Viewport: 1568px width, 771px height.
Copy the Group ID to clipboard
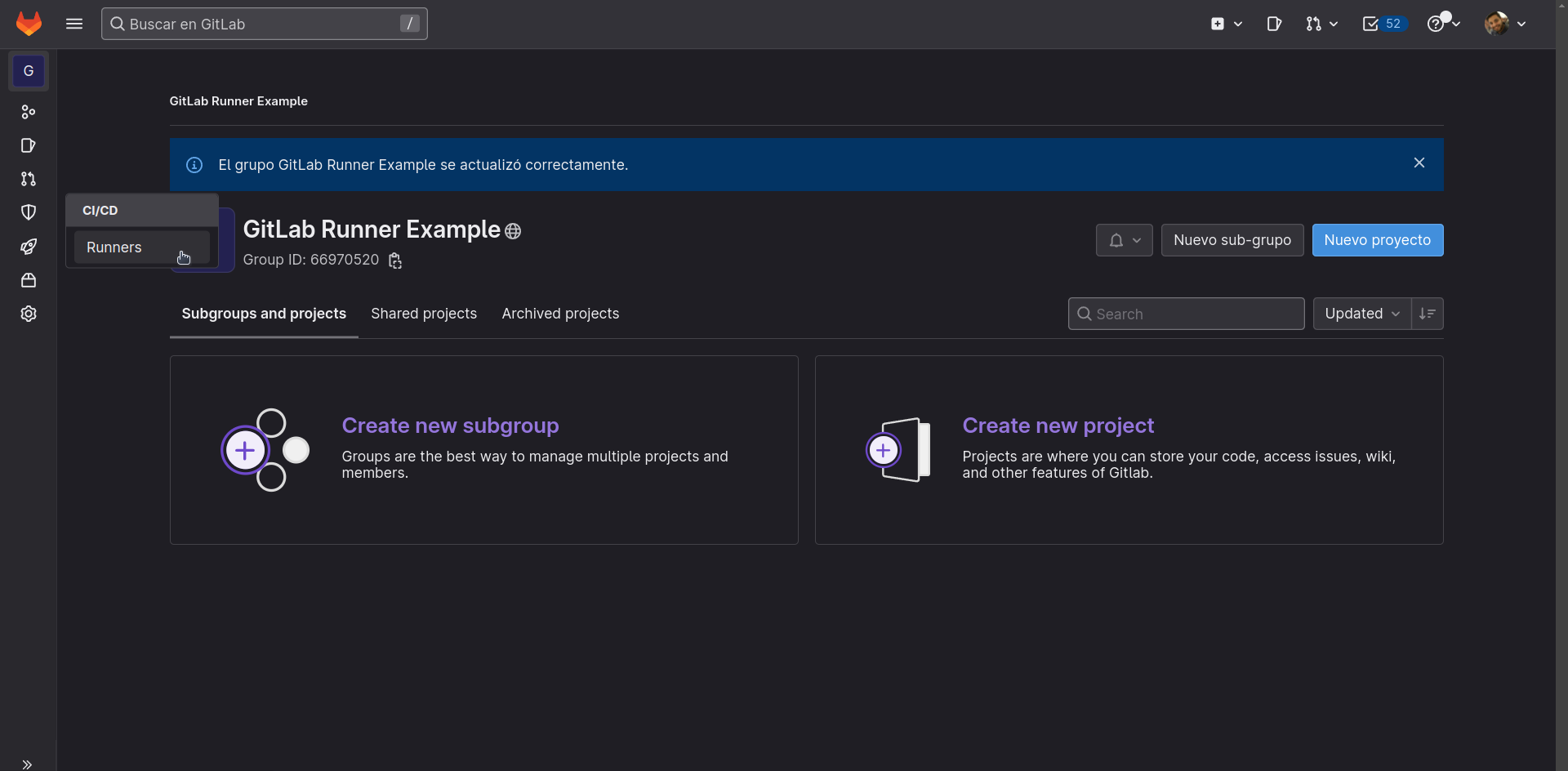coord(395,261)
